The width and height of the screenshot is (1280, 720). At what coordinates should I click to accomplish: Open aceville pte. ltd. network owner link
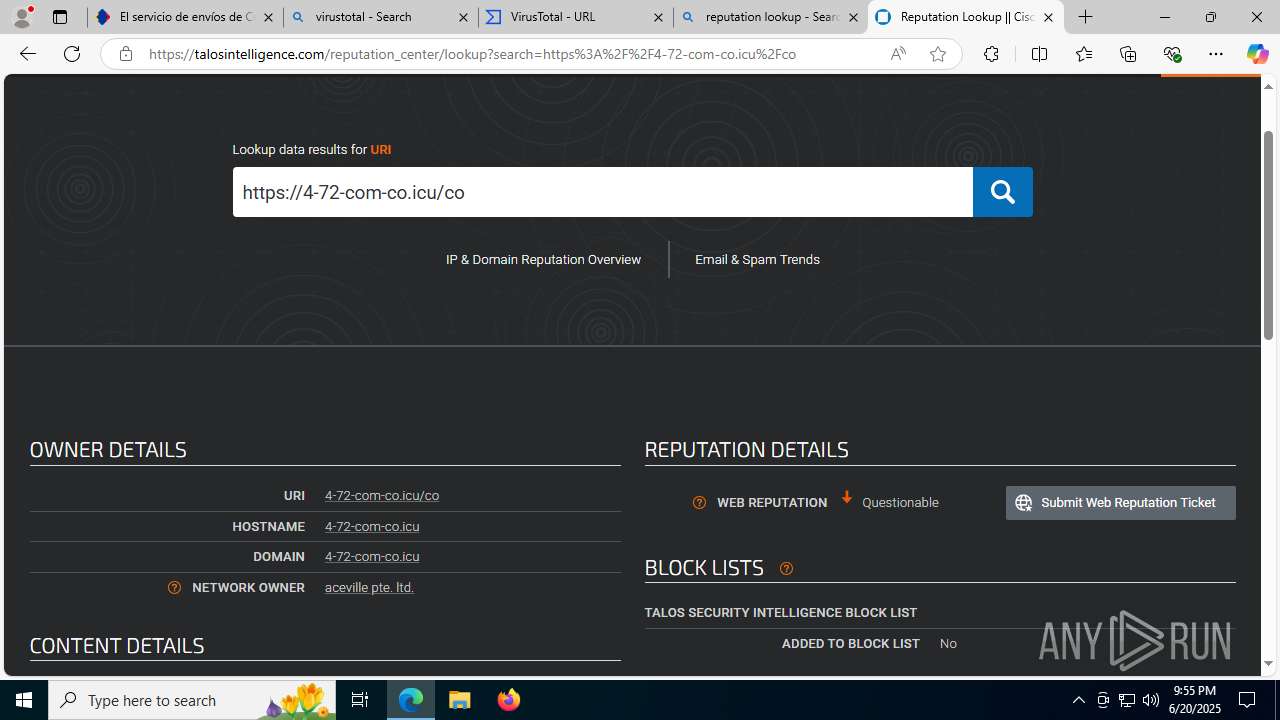coord(369,588)
